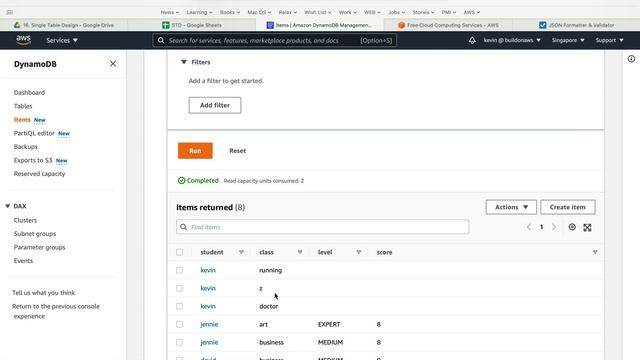The height and width of the screenshot is (360, 640).
Task: Close the DynamoDB sidebar panel
Action: (113, 64)
